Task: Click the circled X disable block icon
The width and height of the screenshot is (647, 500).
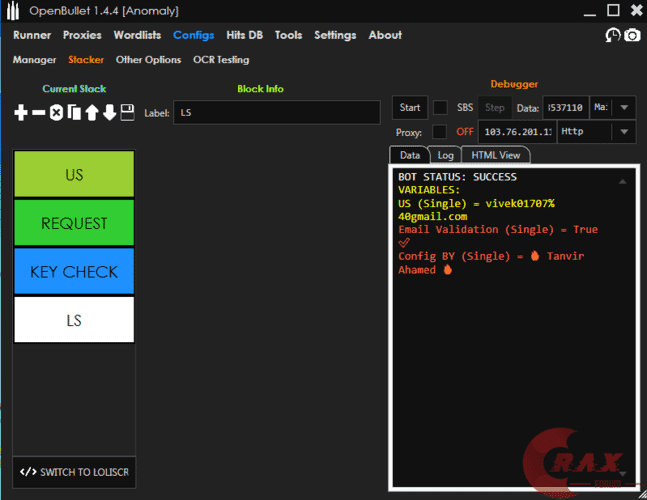Action: click(57, 112)
